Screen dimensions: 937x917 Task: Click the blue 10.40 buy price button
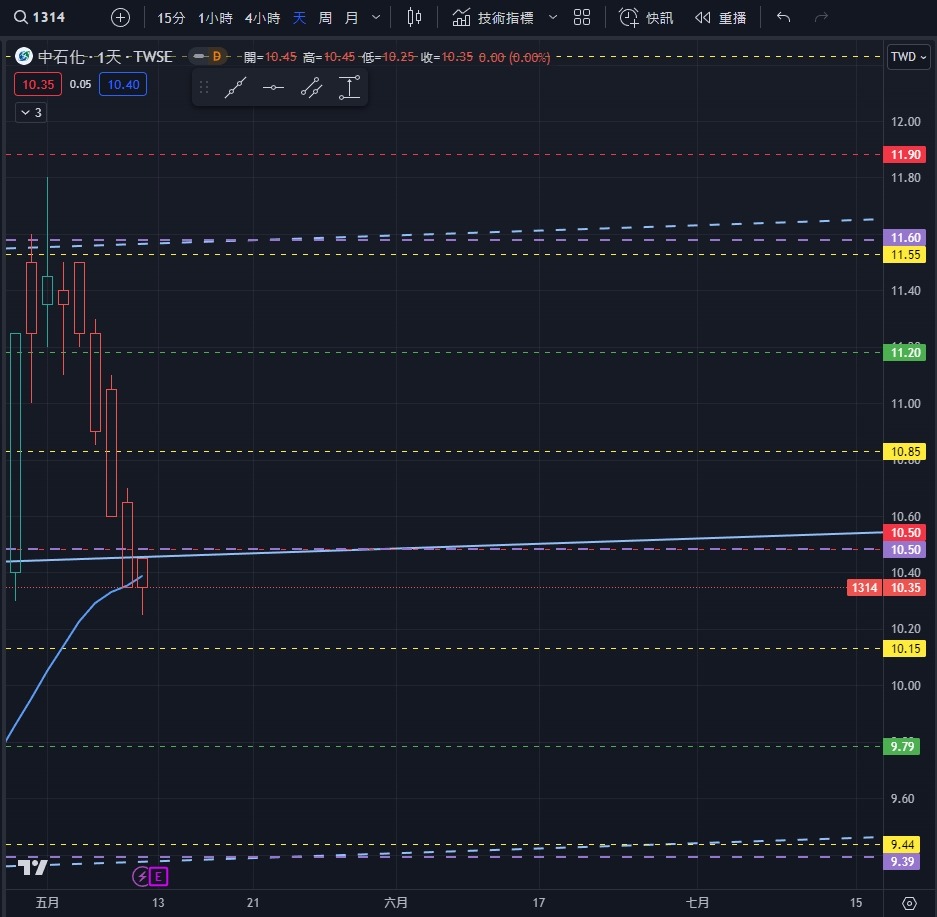click(x=123, y=85)
